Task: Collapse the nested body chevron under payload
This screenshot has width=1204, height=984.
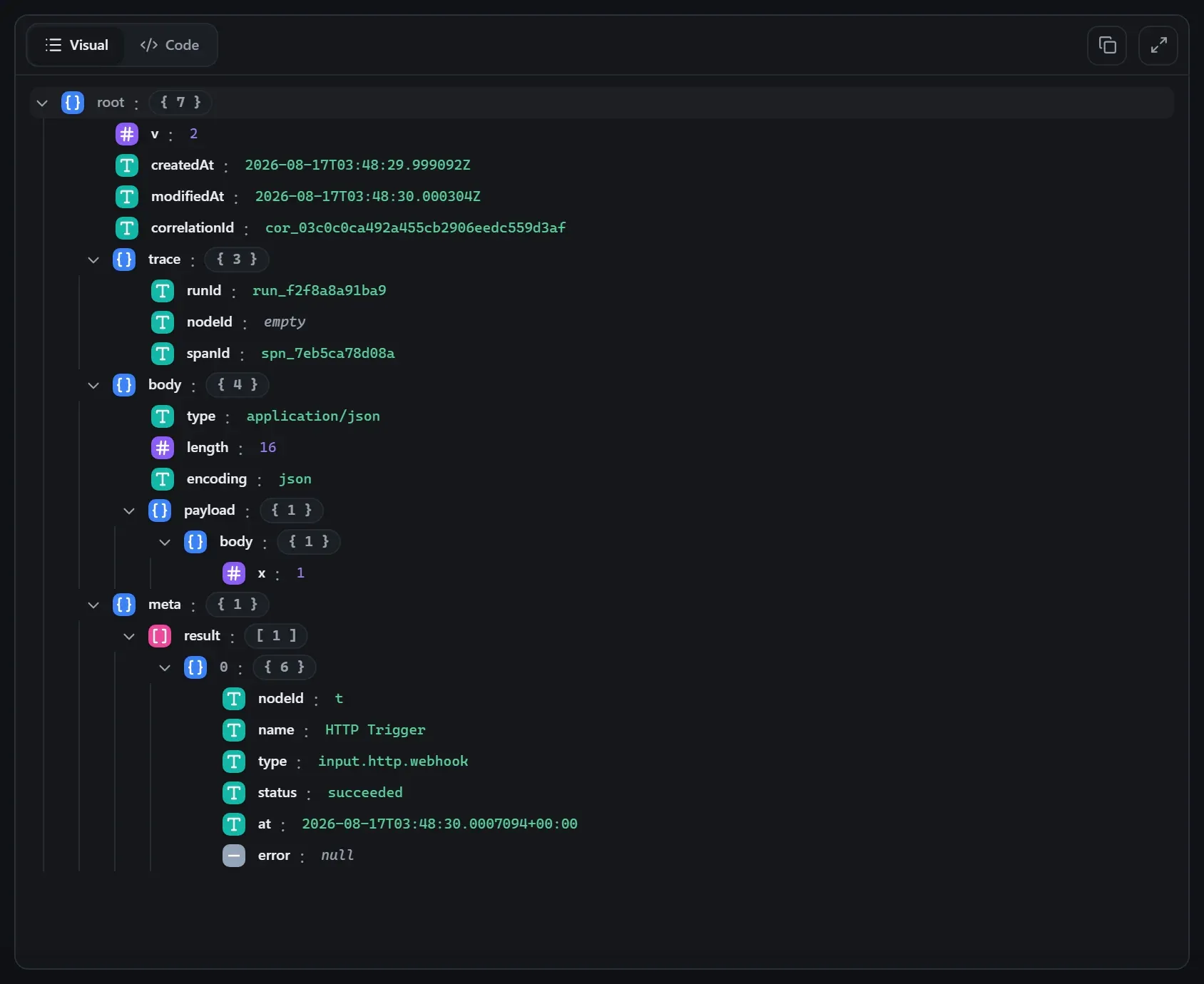Action: (x=165, y=542)
